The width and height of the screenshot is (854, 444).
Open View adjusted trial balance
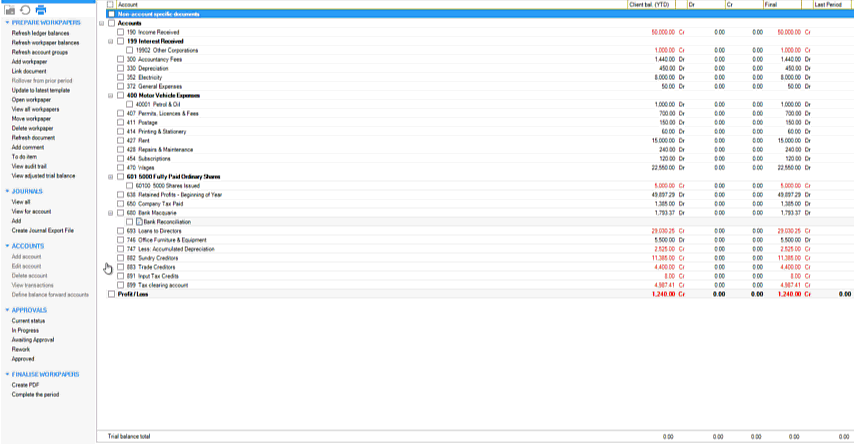point(43,175)
